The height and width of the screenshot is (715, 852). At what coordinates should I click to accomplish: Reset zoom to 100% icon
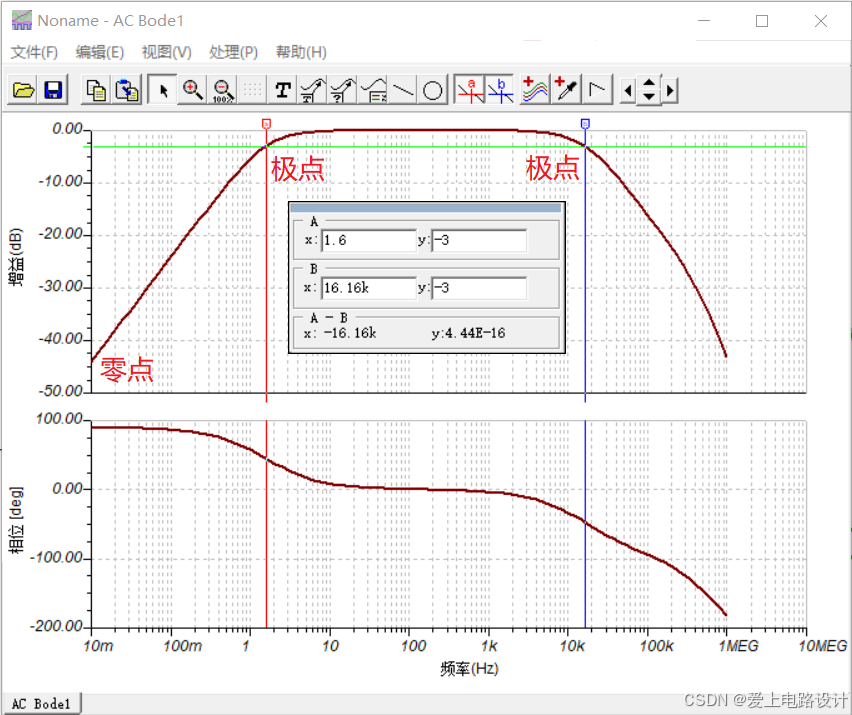pyautogui.click(x=223, y=91)
